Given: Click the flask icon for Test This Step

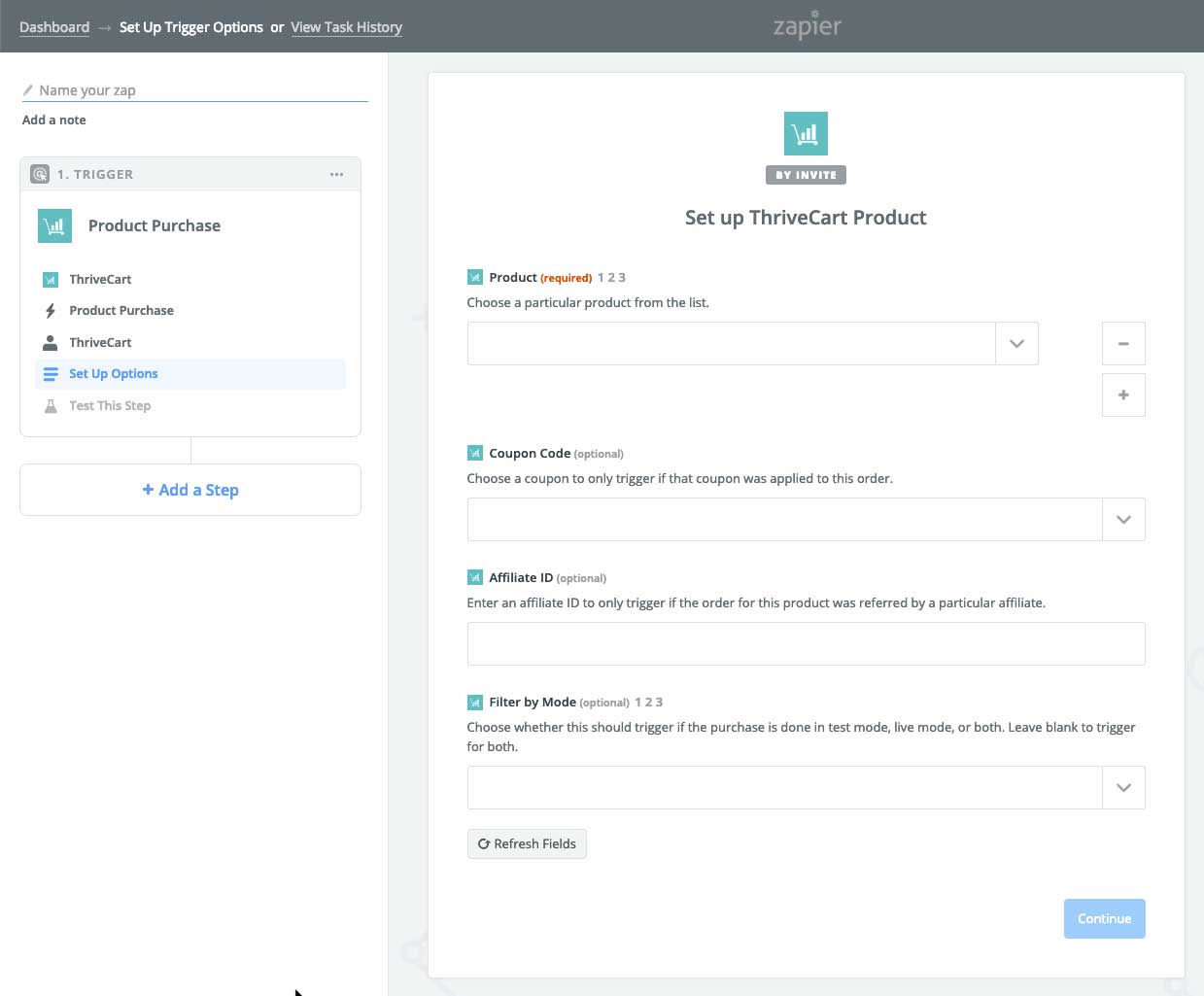Looking at the screenshot, I should pos(51,406).
